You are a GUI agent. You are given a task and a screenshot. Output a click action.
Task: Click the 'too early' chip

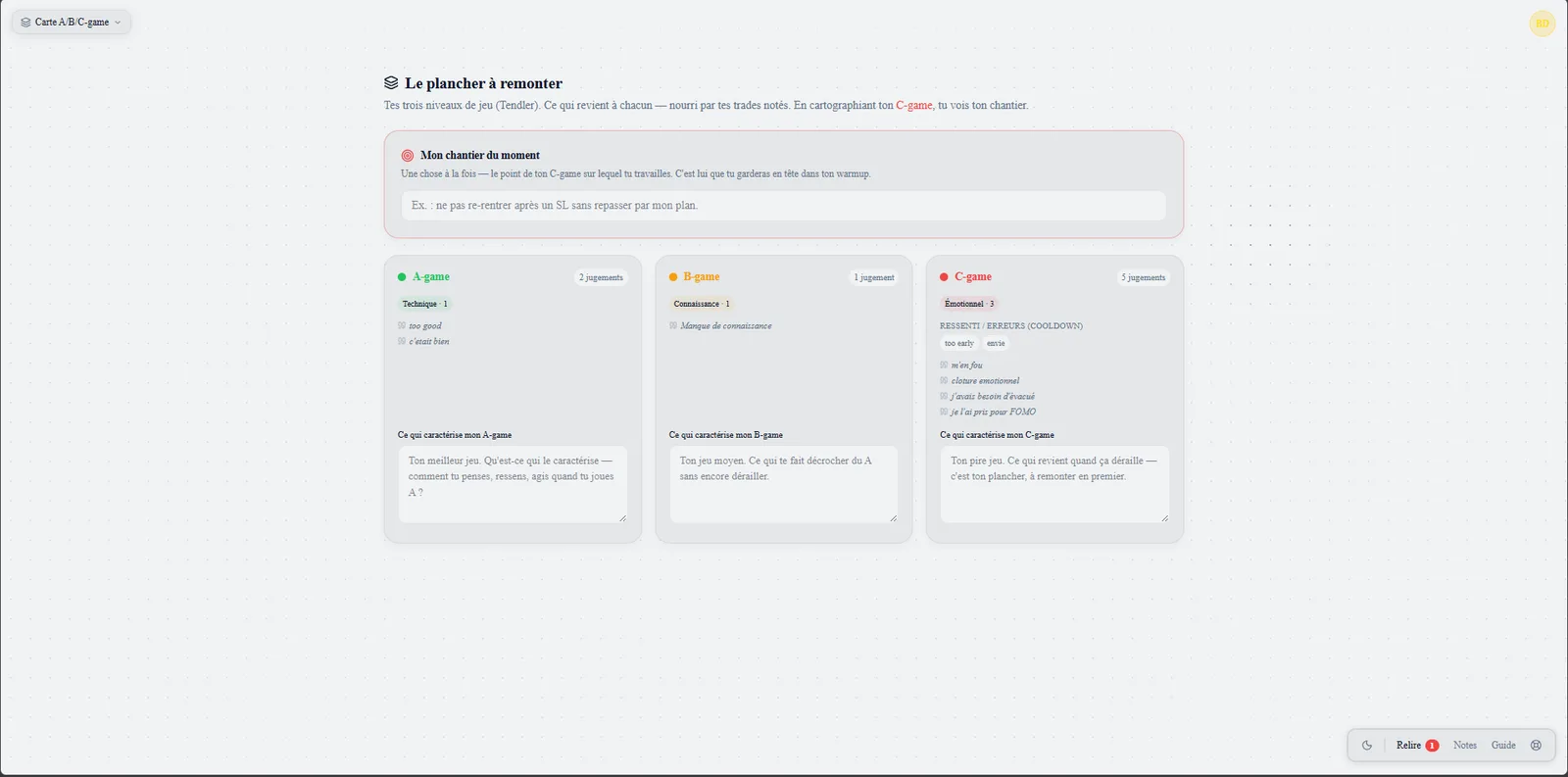pos(959,344)
